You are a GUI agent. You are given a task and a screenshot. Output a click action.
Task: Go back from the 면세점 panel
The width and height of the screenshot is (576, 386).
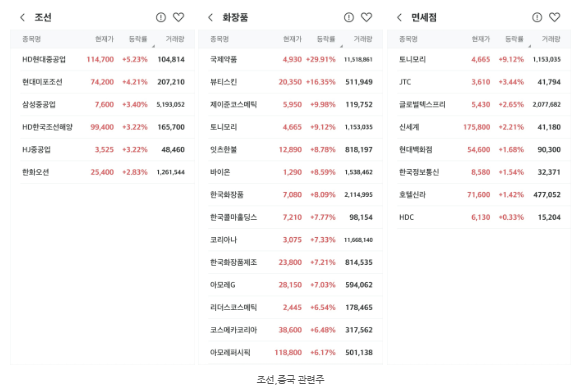pos(400,17)
